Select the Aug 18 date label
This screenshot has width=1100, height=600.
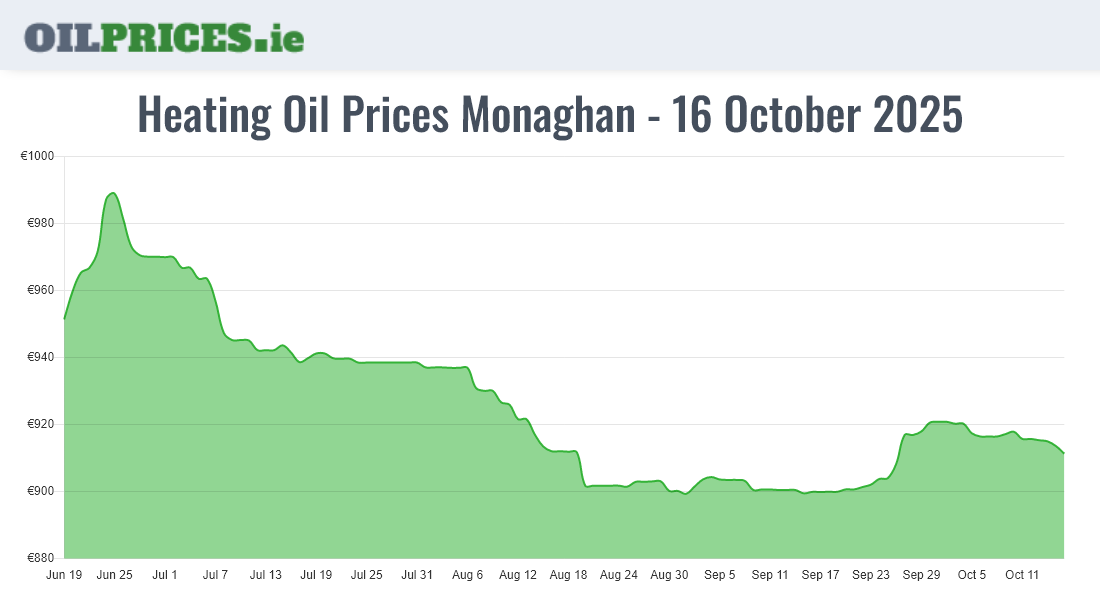coord(568,575)
